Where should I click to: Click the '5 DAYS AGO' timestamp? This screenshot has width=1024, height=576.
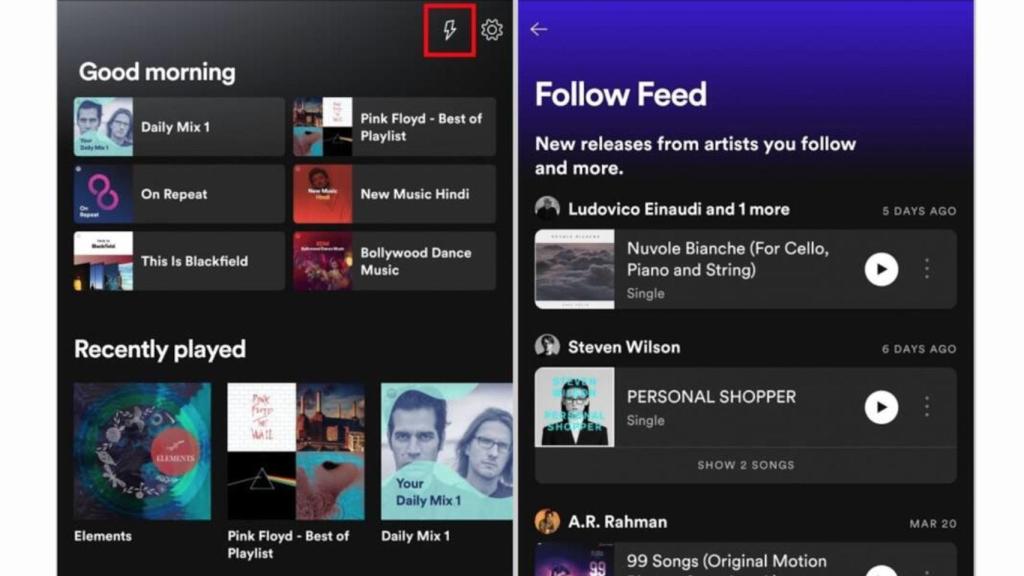coord(920,211)
